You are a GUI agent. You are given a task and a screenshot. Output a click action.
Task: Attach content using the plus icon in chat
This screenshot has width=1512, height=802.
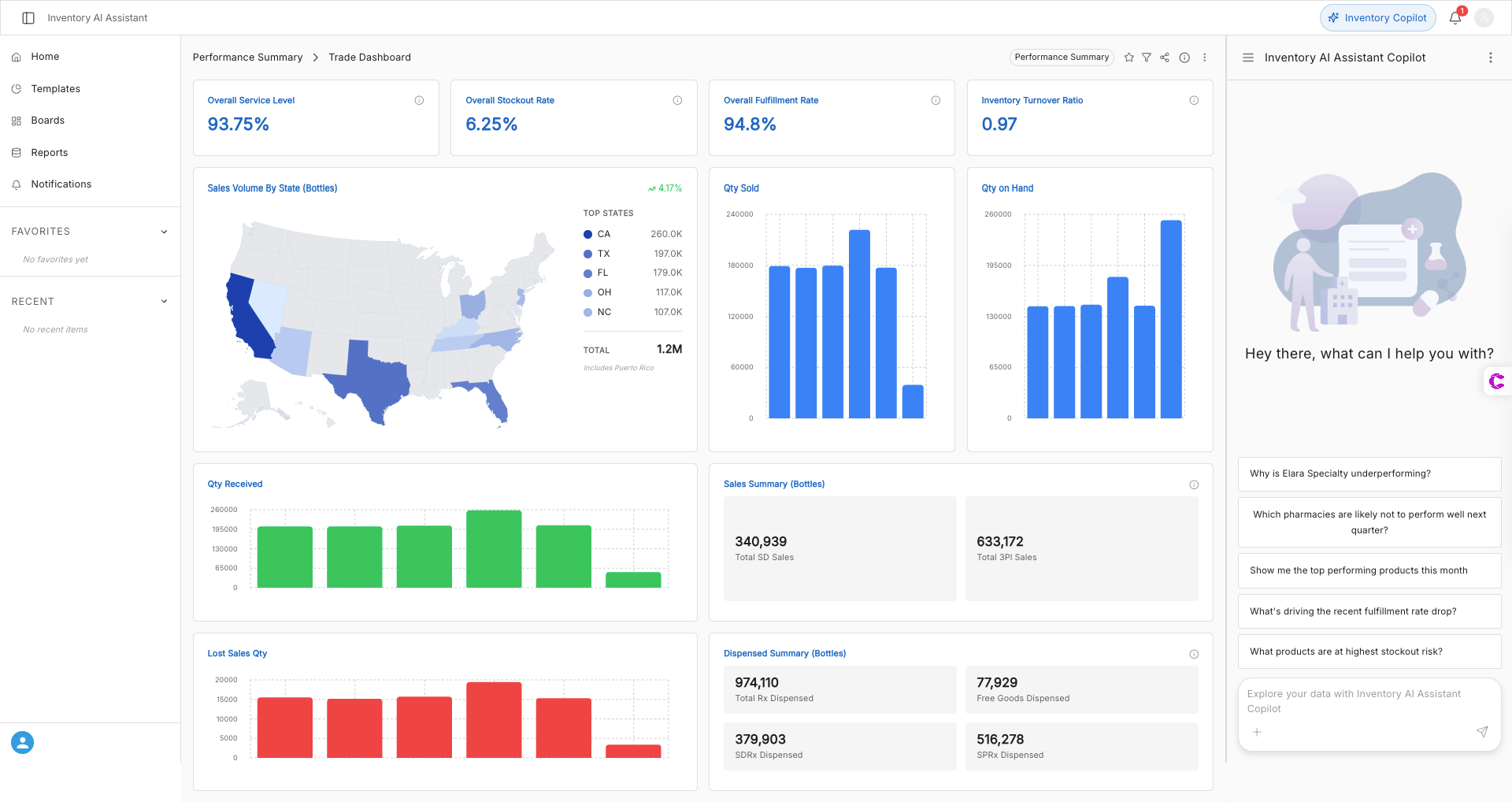[x=1257, y=732]
